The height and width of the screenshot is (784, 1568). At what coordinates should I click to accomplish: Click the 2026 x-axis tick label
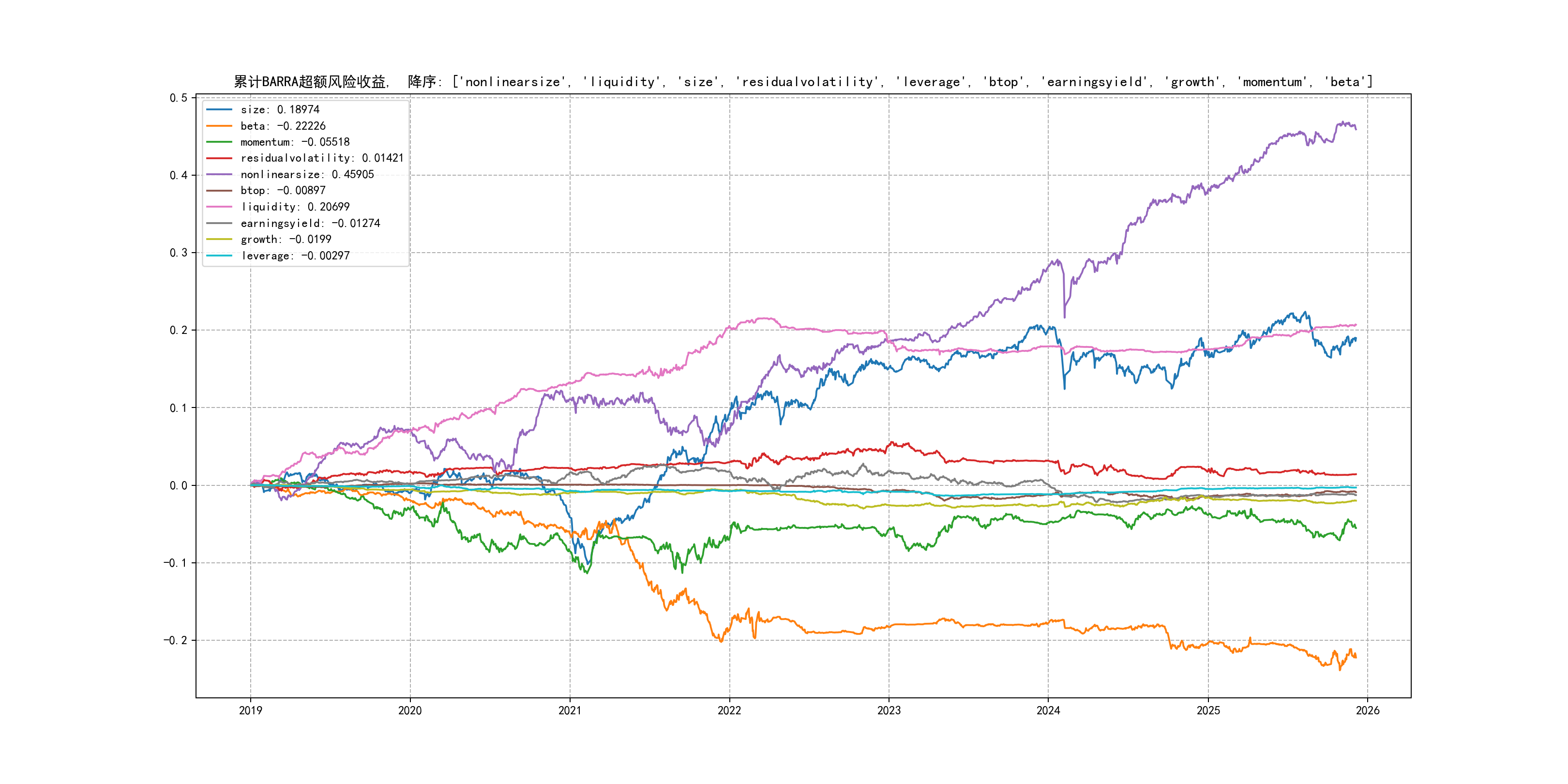pos(1368,710)
